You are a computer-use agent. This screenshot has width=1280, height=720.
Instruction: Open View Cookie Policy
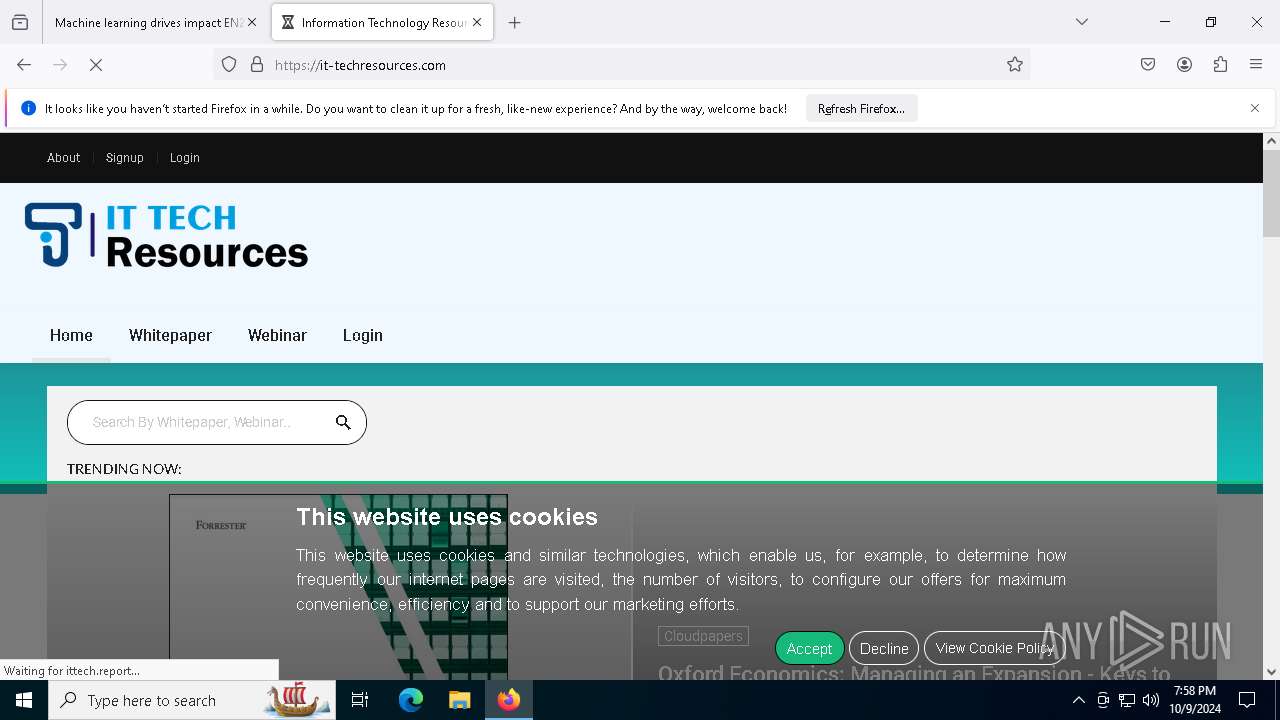tap(994, 648)
